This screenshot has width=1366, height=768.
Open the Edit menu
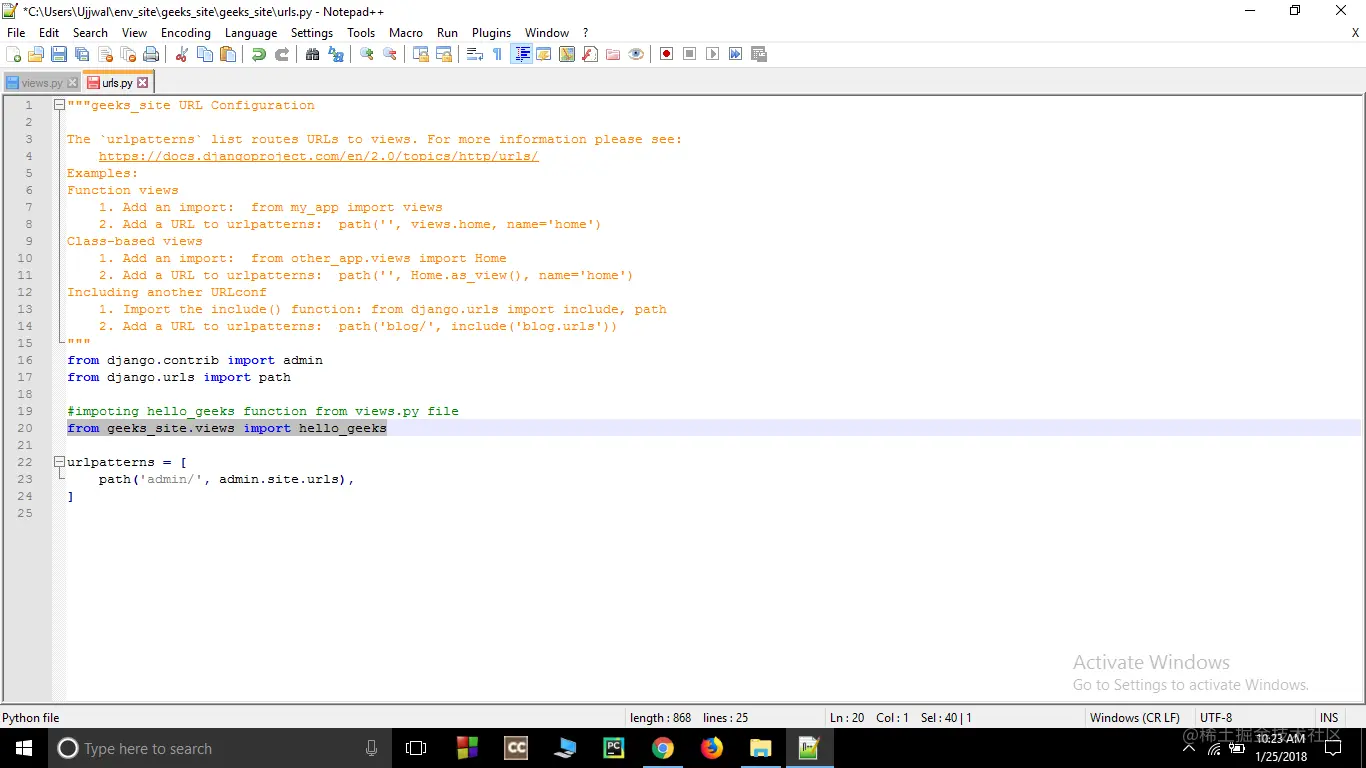(x=49, y=33)
